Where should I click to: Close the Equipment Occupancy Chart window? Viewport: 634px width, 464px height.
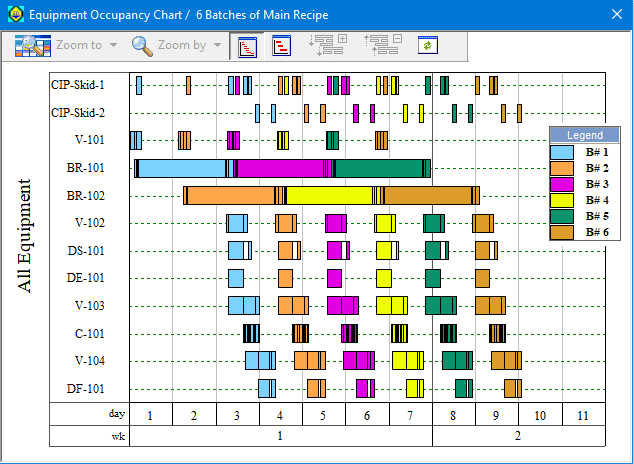(617, 14)
